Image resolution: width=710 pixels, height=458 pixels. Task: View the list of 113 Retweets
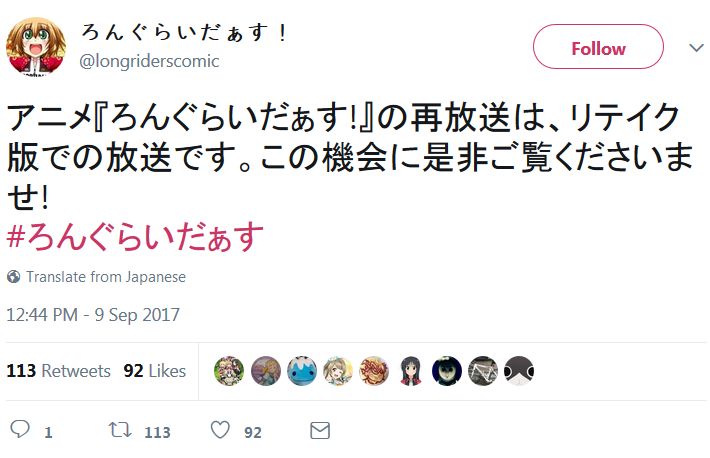point(58,371)
